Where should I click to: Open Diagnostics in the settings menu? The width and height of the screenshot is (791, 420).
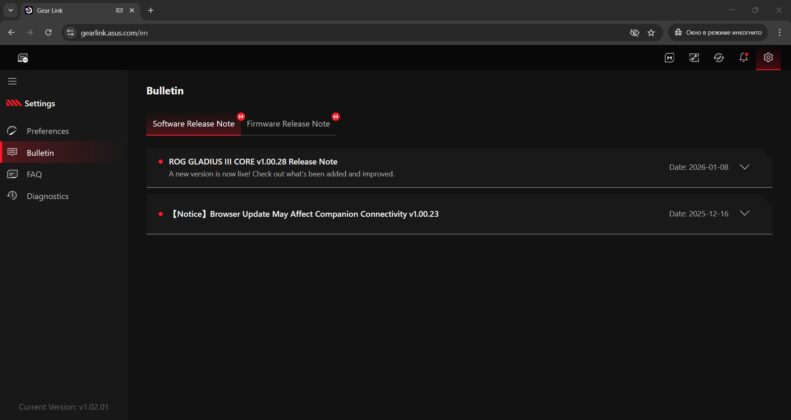click(x=47, y=196)
